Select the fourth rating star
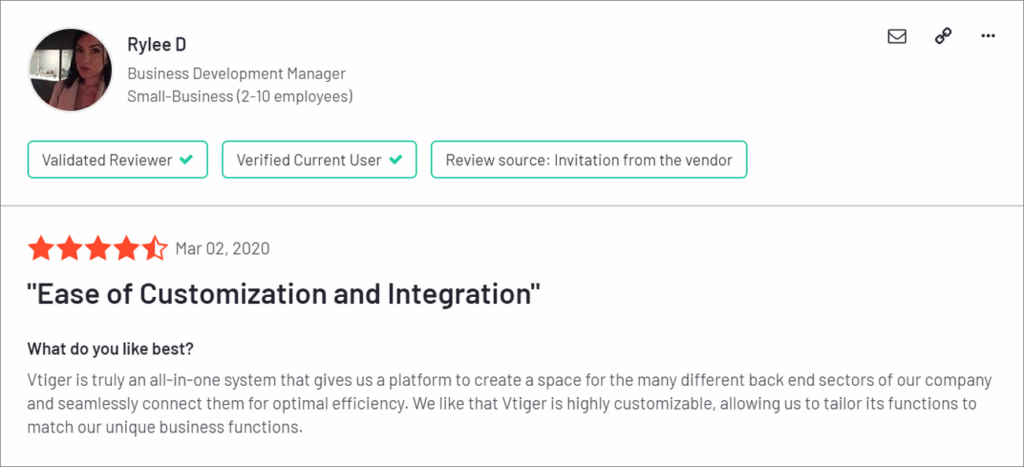Screen dimensions: 1024x467 point(126,249)
